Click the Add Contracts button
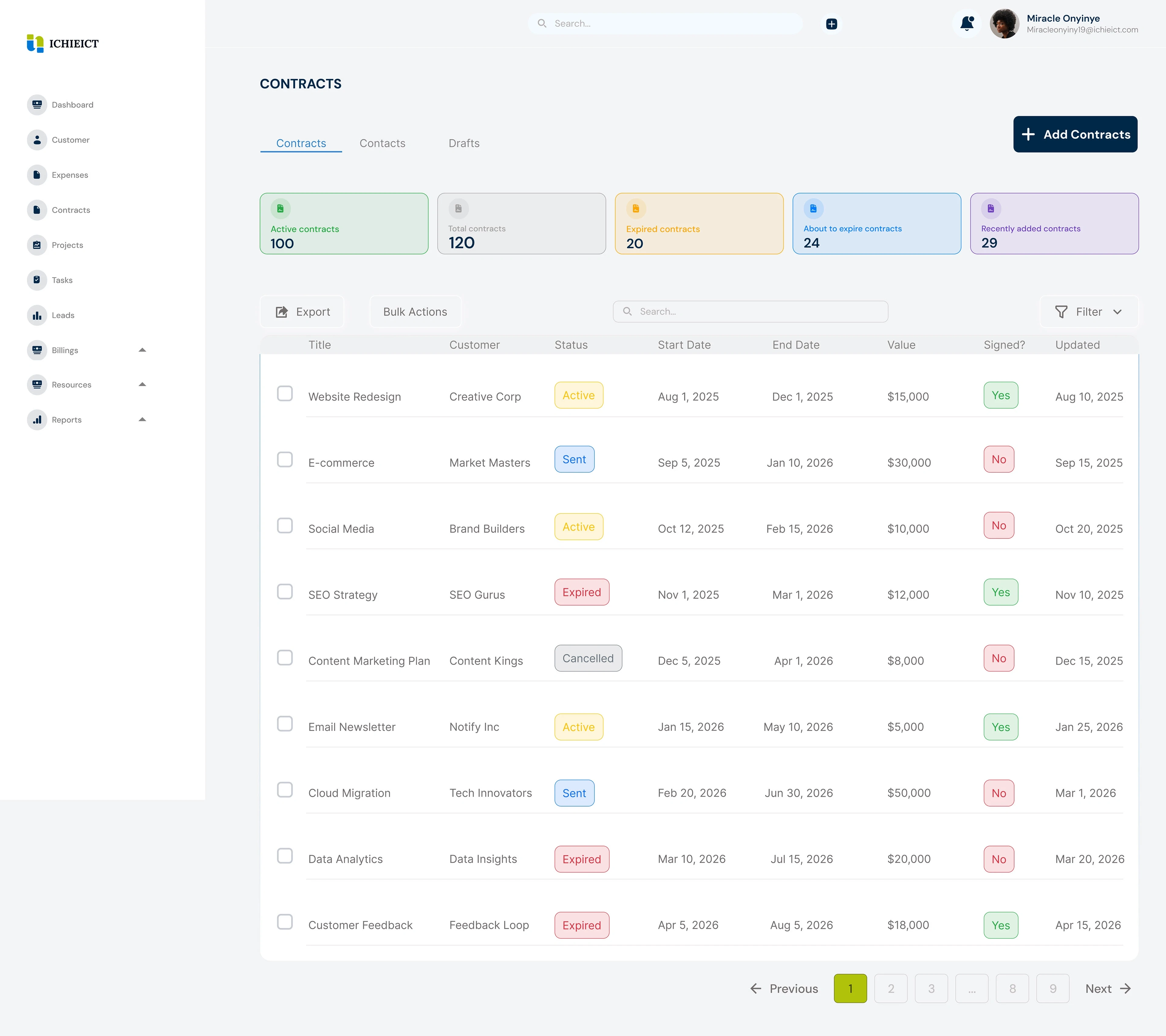1166x1036 pixels. [x=1075, y=134]
